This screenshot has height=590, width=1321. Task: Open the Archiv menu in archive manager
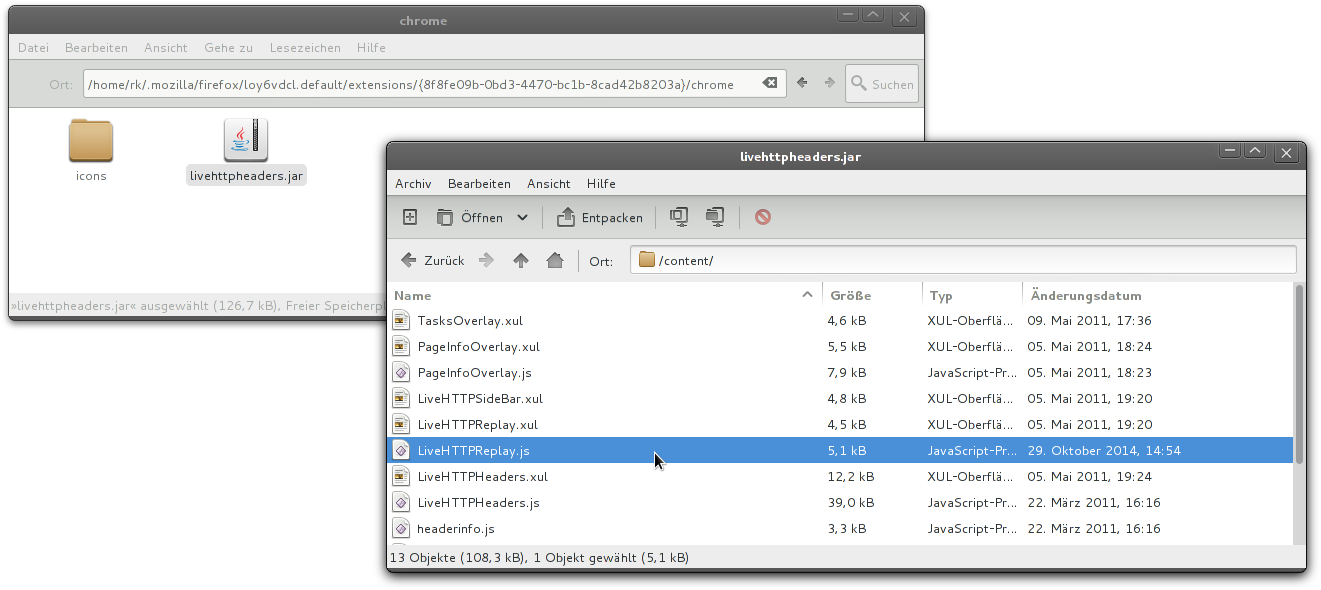pos(413,184)
